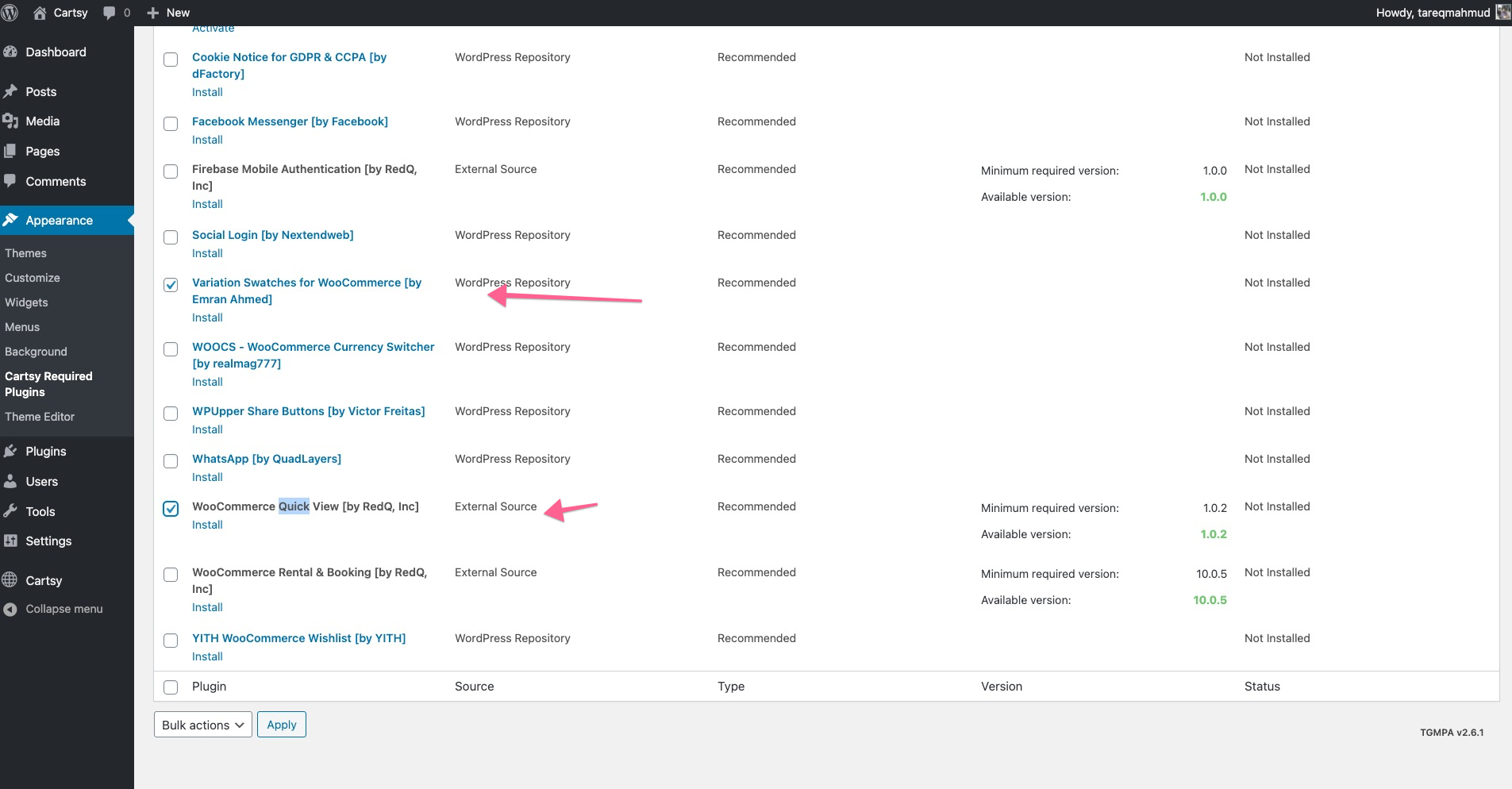Click the Status column footer label
The width and height of the screenshot is (1512, 789).
click(1262, 687)
